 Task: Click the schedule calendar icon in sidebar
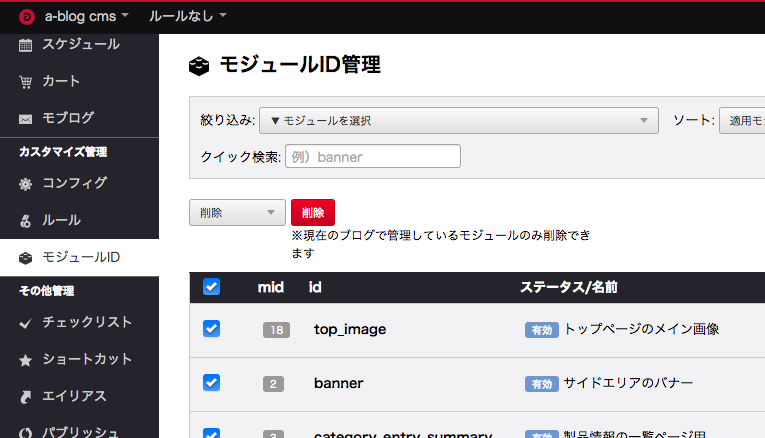coord(26,45)
